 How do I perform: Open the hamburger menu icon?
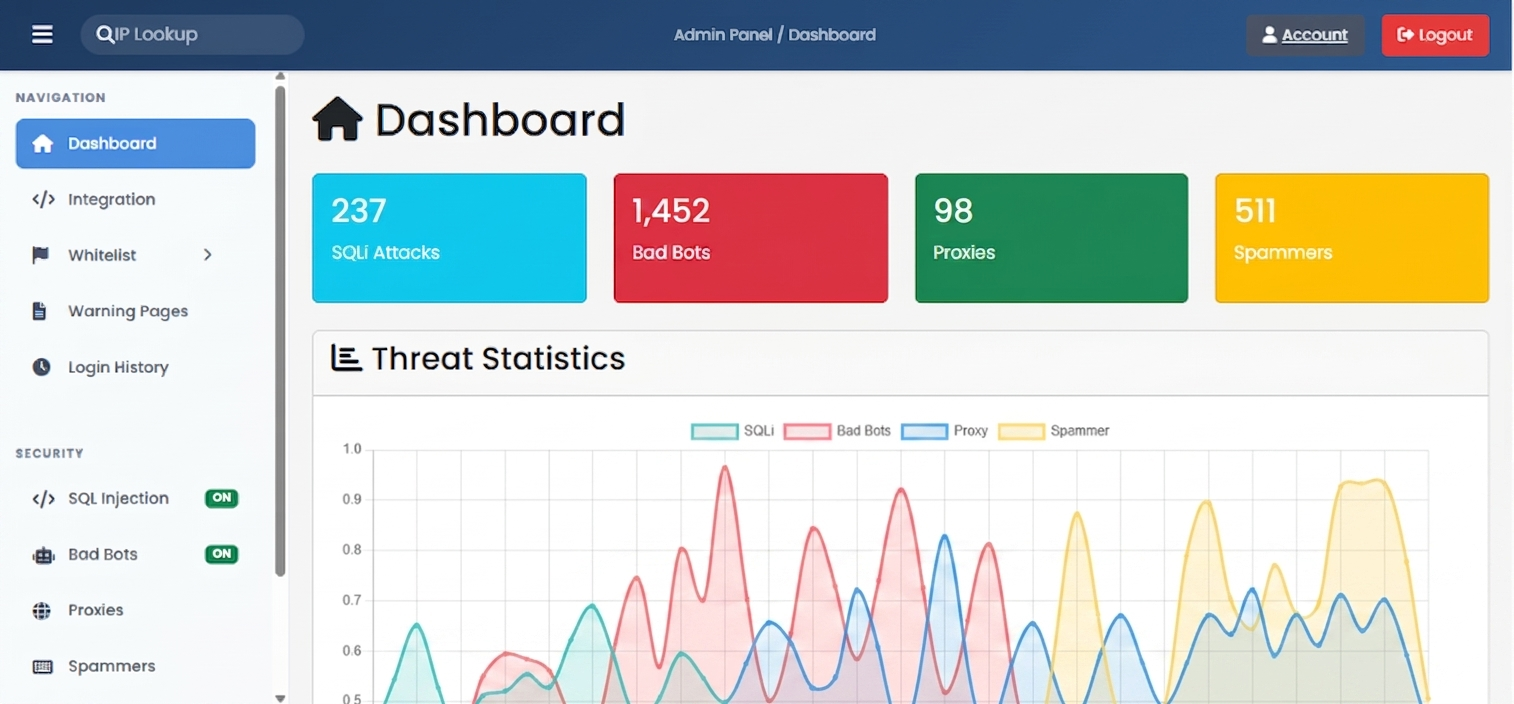tap(42, 35)
